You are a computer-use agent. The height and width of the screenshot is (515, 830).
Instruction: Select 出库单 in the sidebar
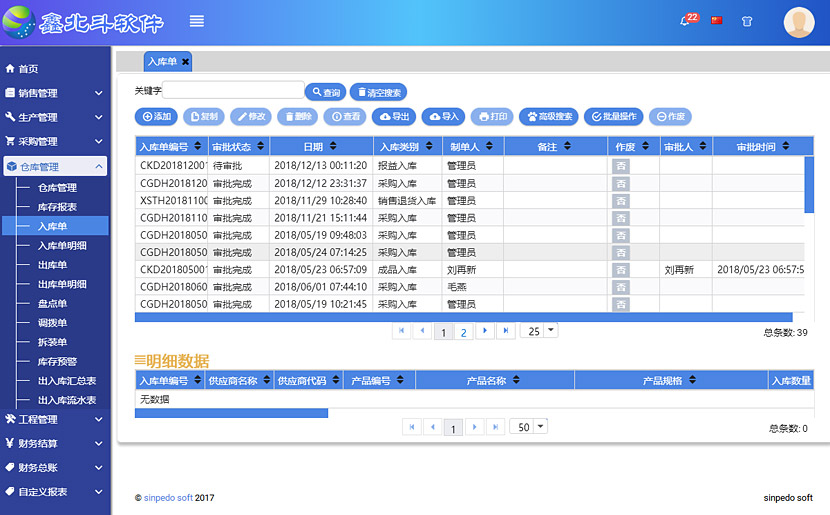52,265
